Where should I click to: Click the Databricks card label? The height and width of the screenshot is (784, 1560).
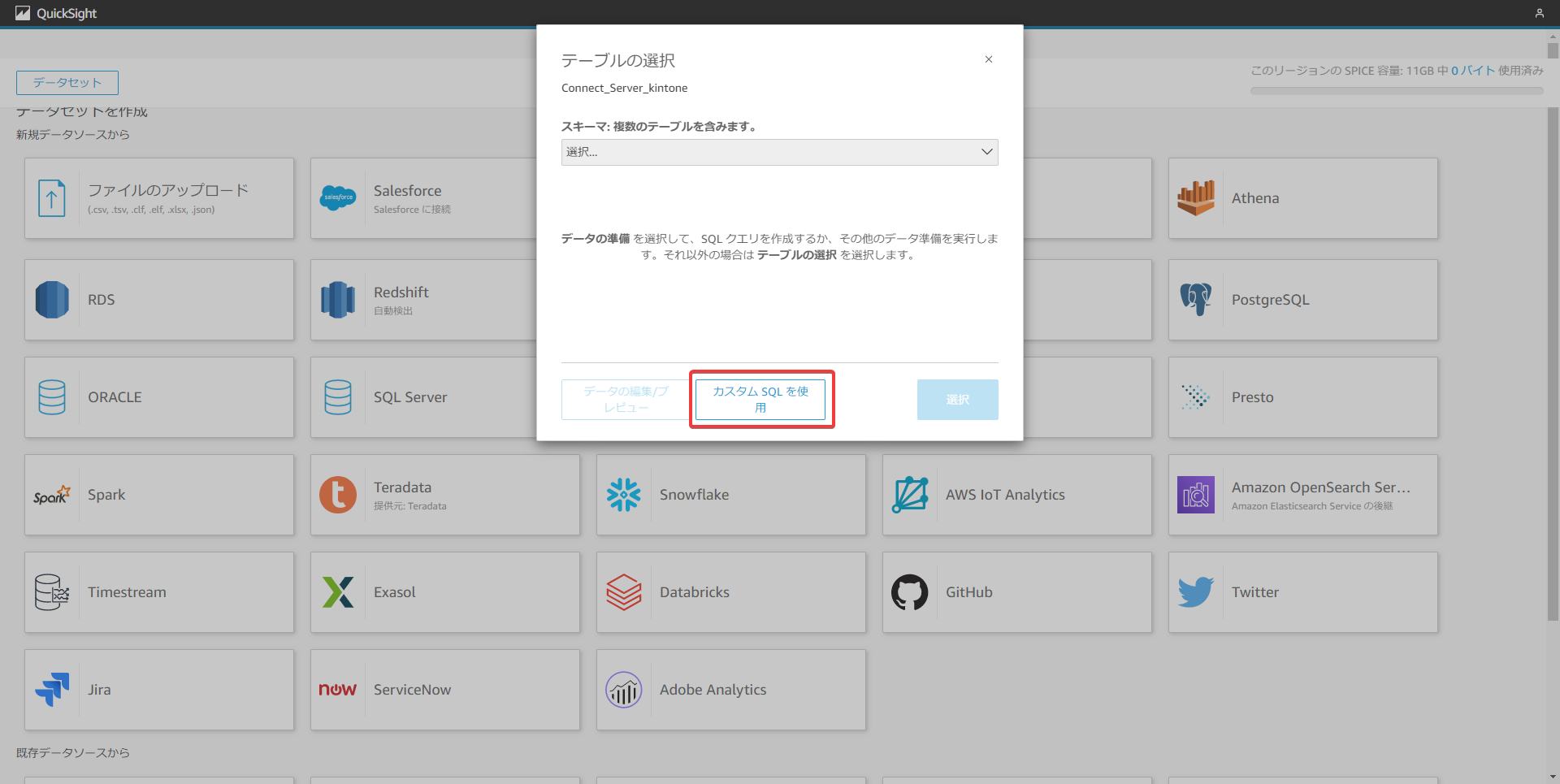point(695,592)
